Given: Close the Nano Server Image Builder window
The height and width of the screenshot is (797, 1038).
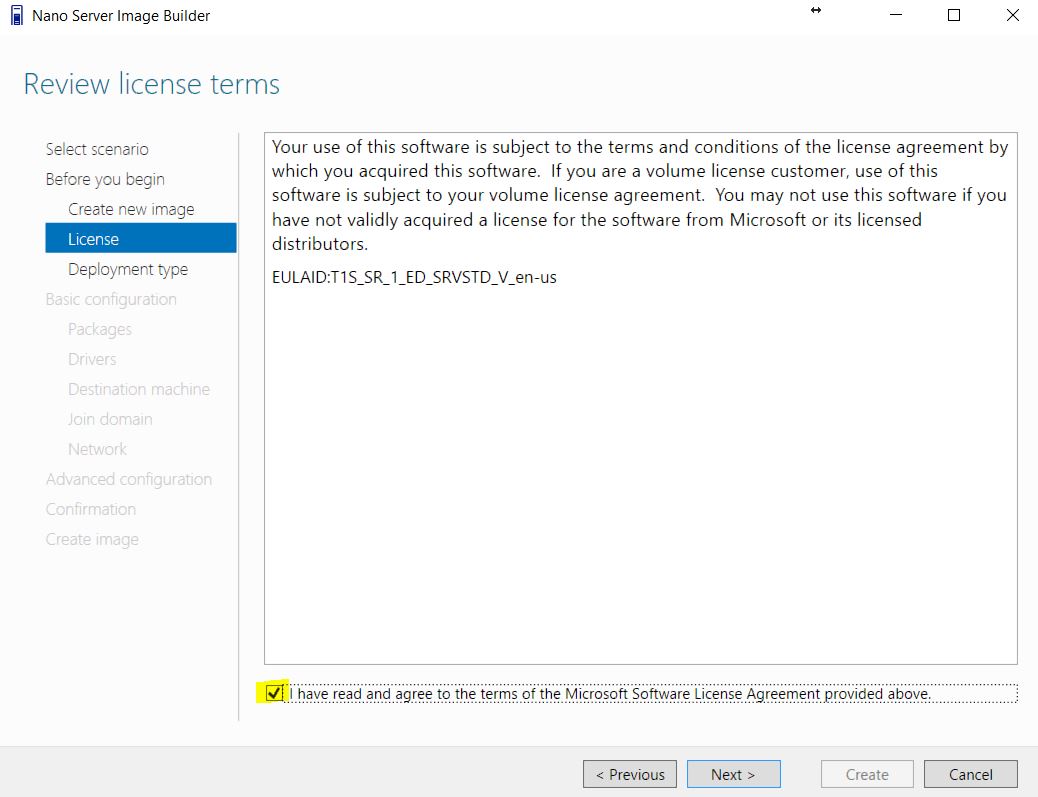Looking at the screenshot, I should [x=1012, y=15].
